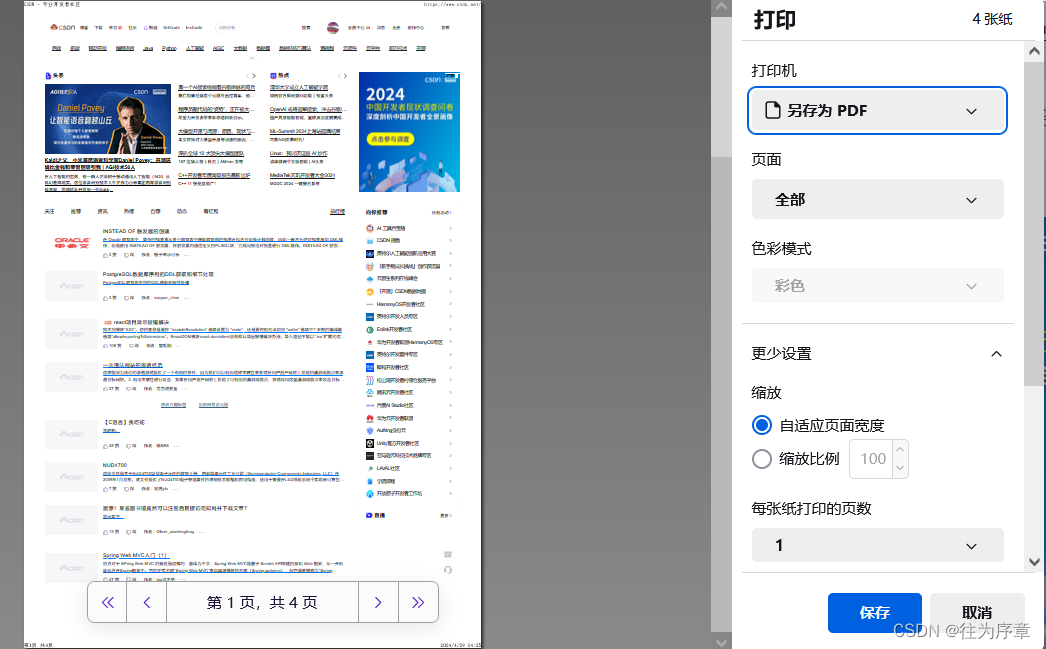Select 自适应页面宽度 scaling option

point(762,426)
